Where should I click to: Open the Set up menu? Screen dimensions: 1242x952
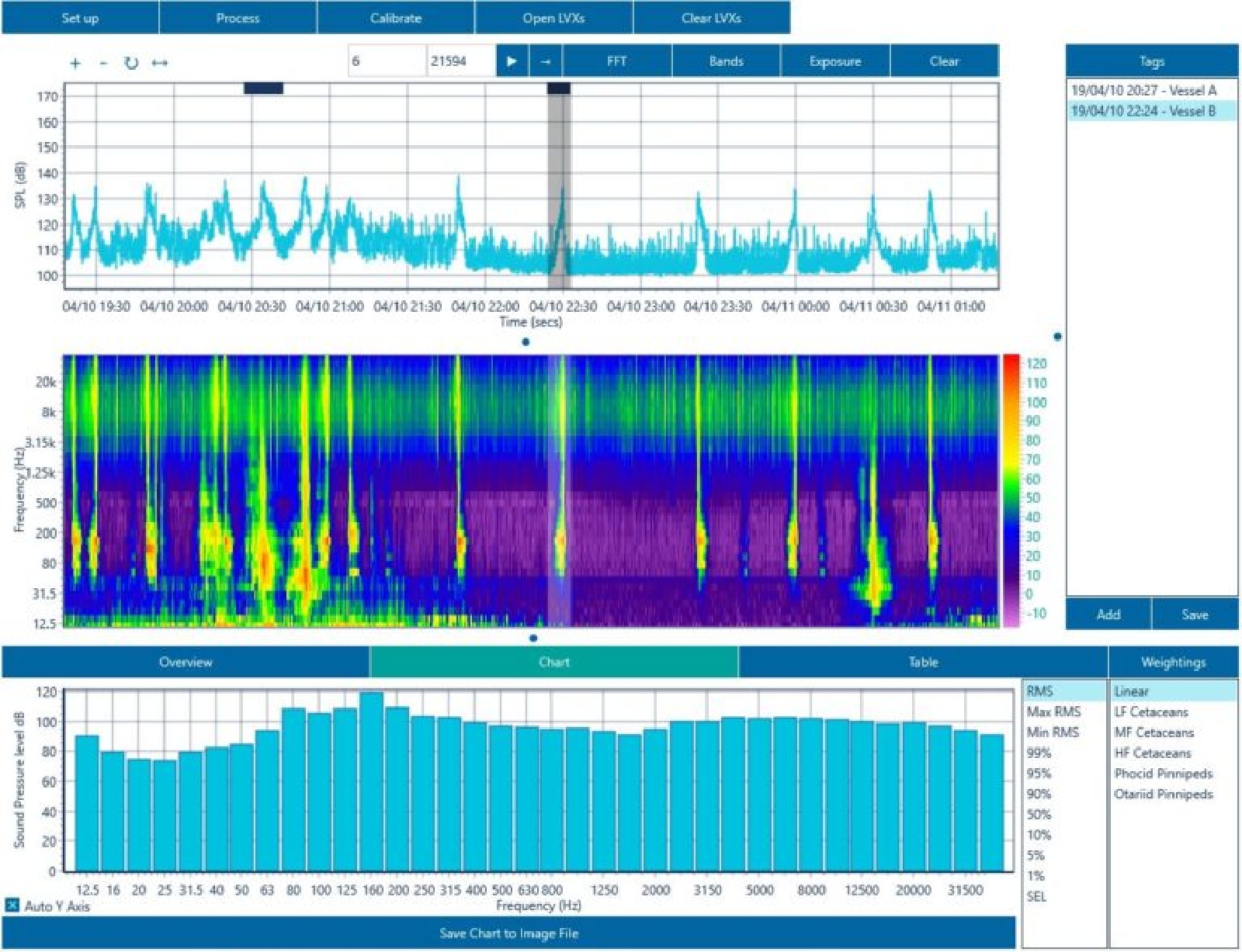pos(80,18)
